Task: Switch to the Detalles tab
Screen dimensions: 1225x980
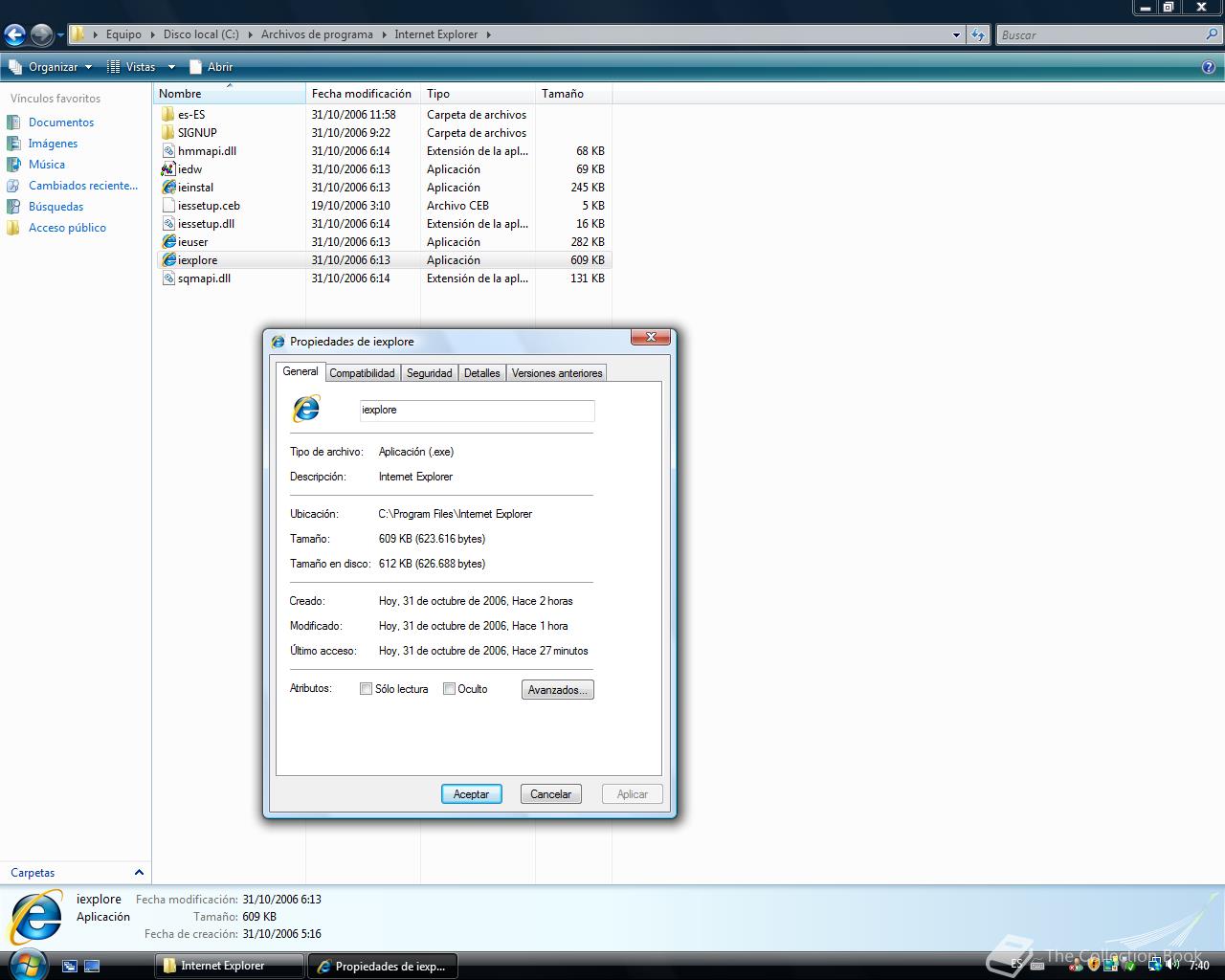Action: pos(481,373)
